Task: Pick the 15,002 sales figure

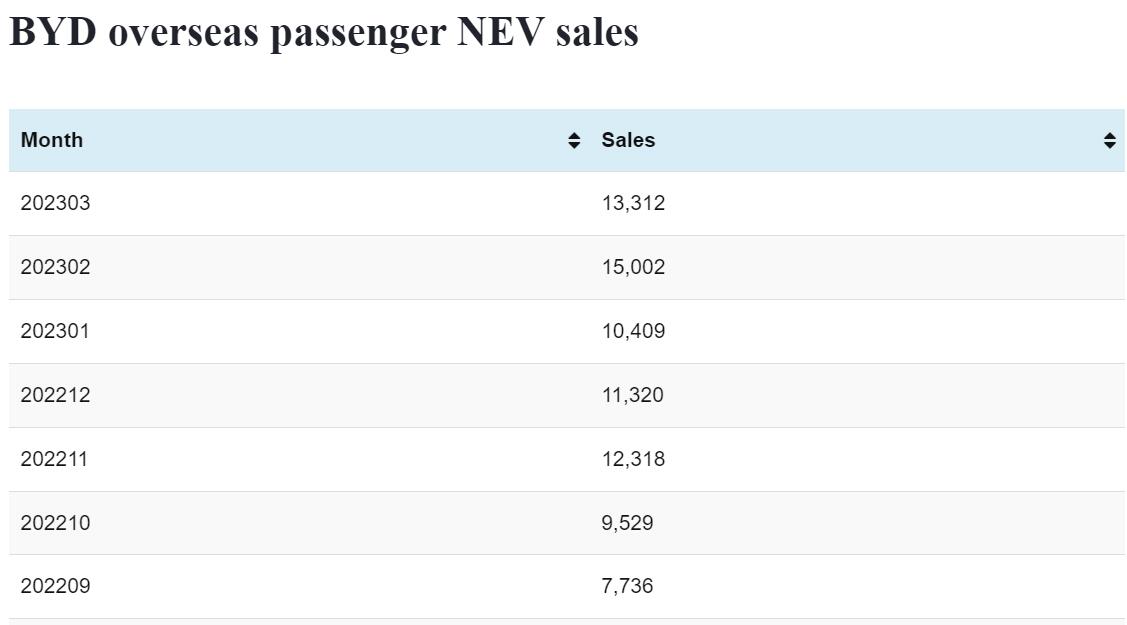Action: [x=633, y=267]
